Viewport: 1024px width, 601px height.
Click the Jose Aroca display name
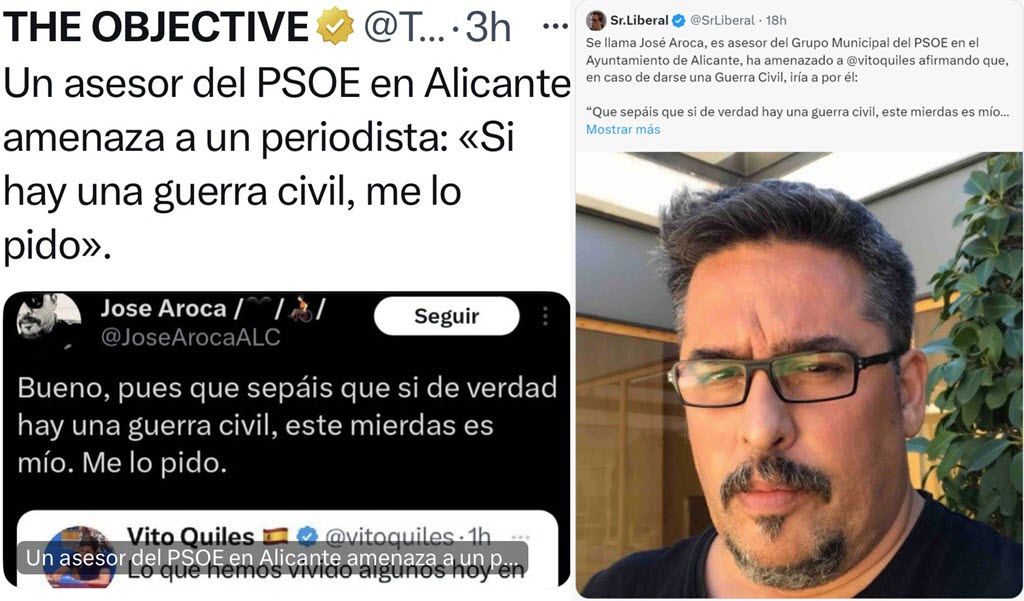coord(163,308)
